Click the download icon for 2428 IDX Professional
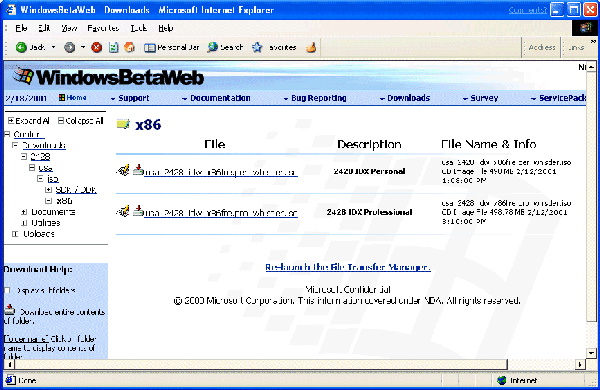600x390 pixels. tap(138, 211)
